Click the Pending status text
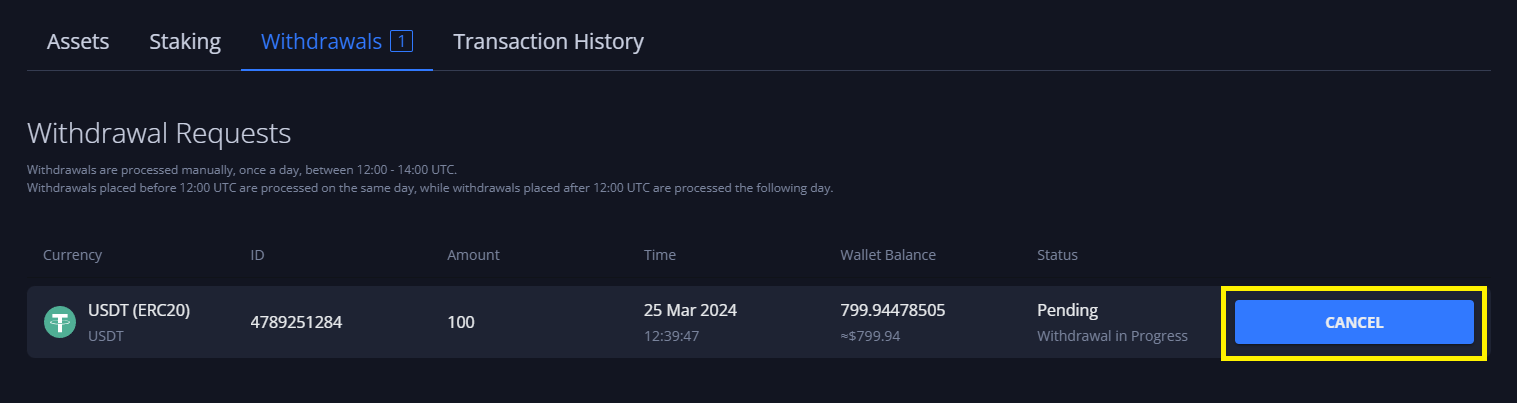This screenshot has height=403, width=1517. coord(1067,310)
